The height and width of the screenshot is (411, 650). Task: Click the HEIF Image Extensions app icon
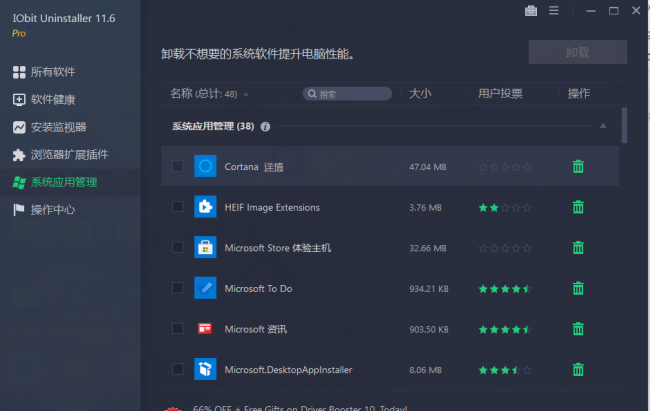(205, 207)
